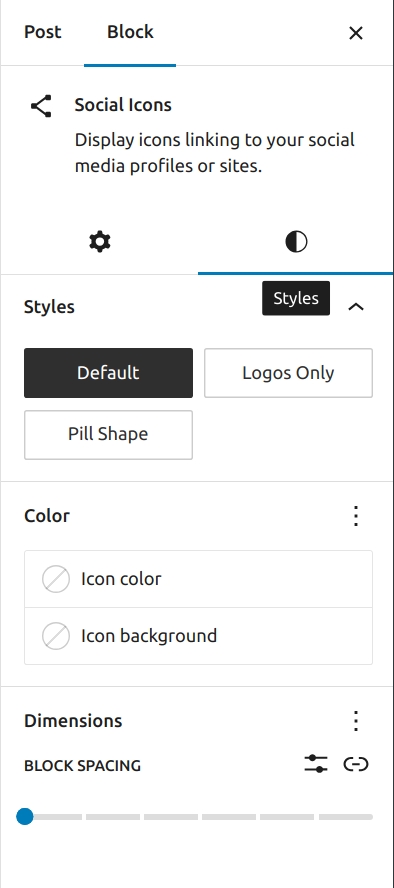Click the Social Icons share icon
Screen dimensions: 394x888
[x=41, y=106]
